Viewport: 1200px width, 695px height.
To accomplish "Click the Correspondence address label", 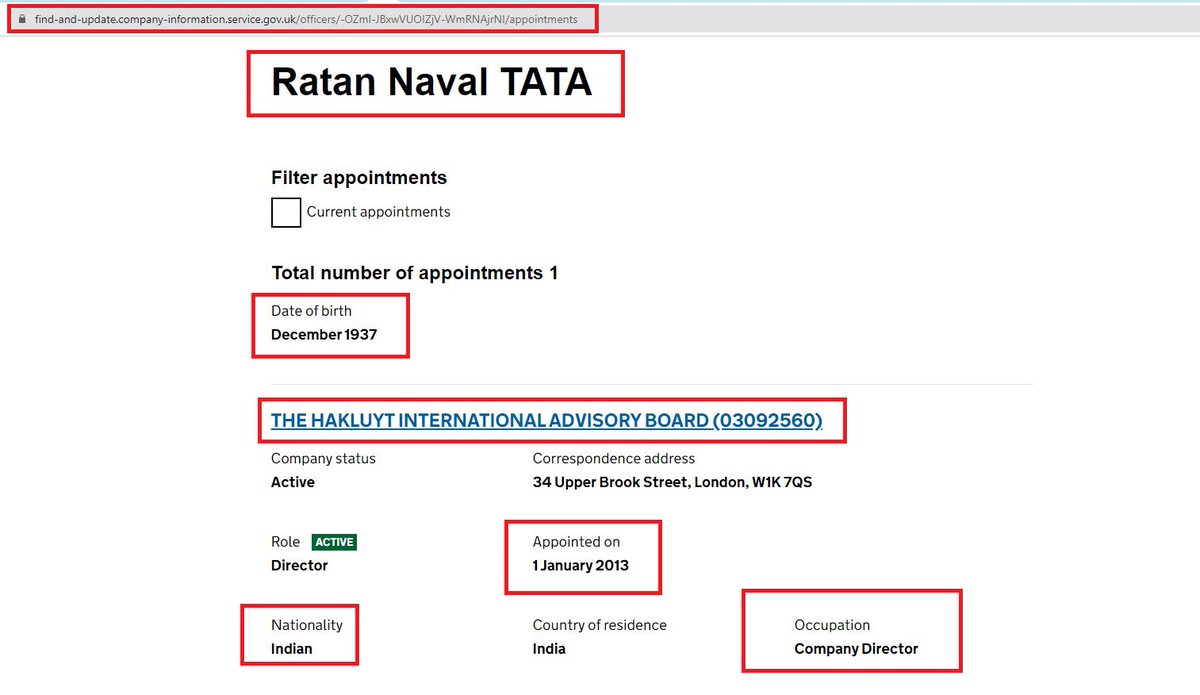I will (x=614, y=458).
